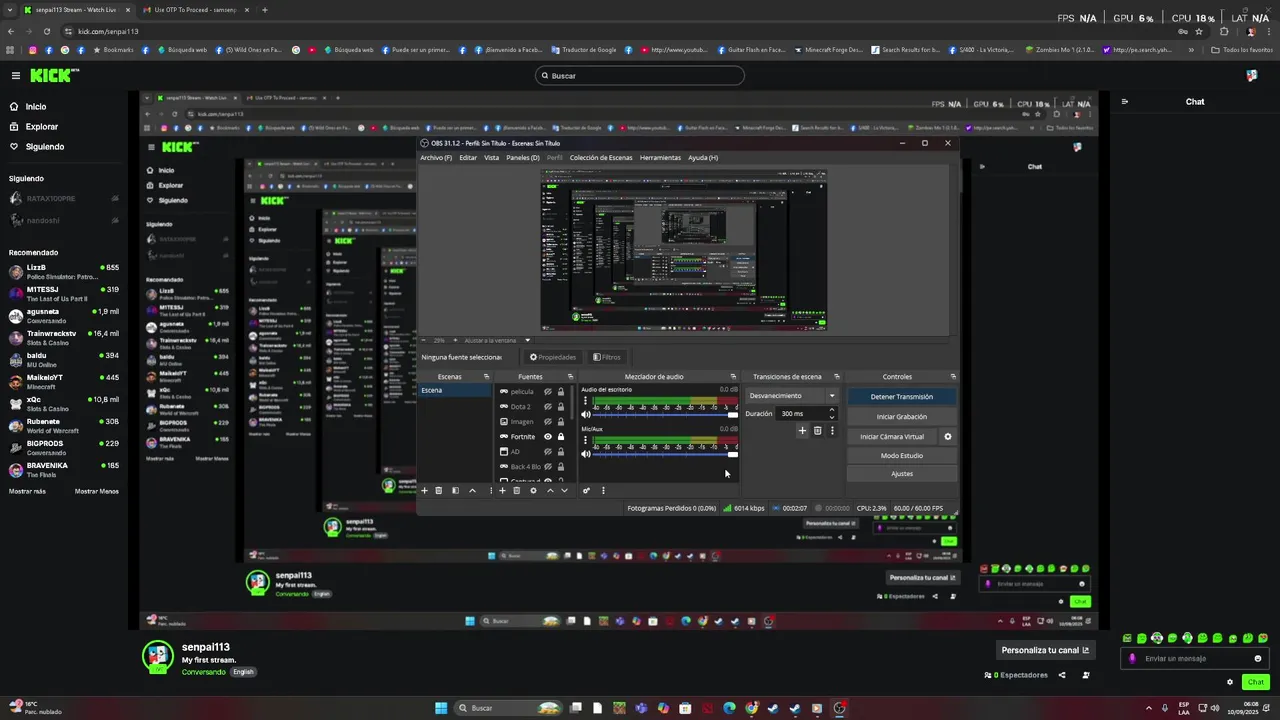Open taskbar volume icon

tap(1215, 708)
